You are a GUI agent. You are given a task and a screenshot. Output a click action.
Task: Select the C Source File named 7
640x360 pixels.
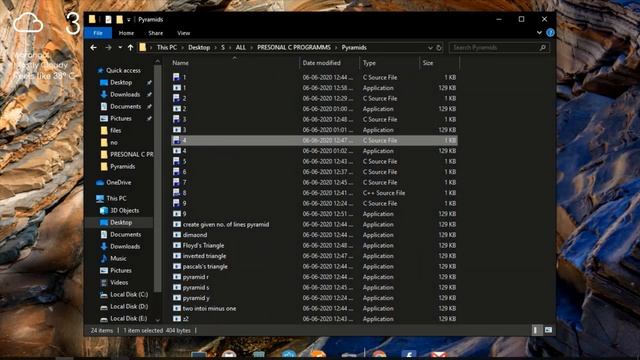pos(314,182)
